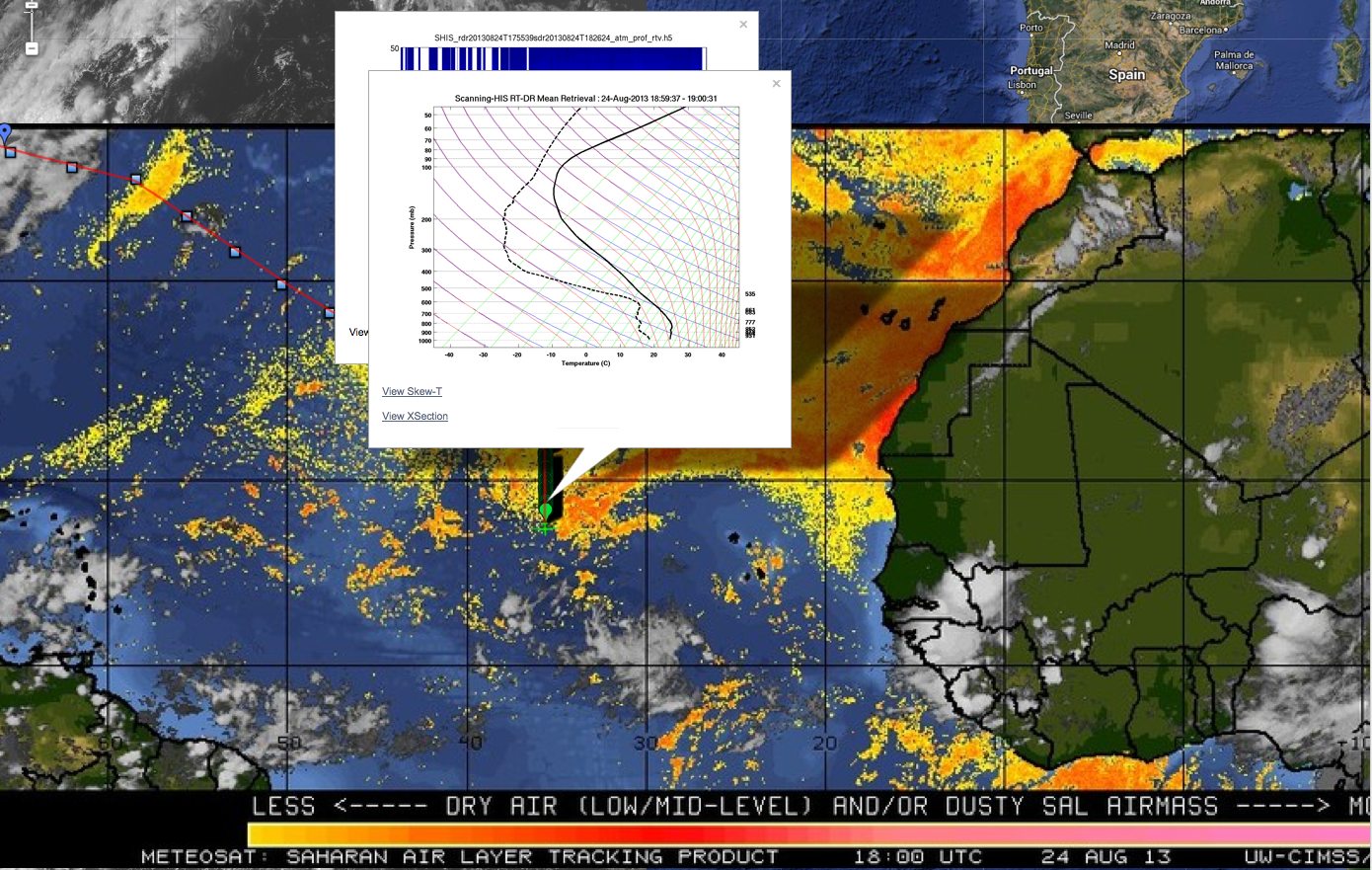Click the partially hidden View link in back popup
1372x870 pixels.
[x=358, y=333]
